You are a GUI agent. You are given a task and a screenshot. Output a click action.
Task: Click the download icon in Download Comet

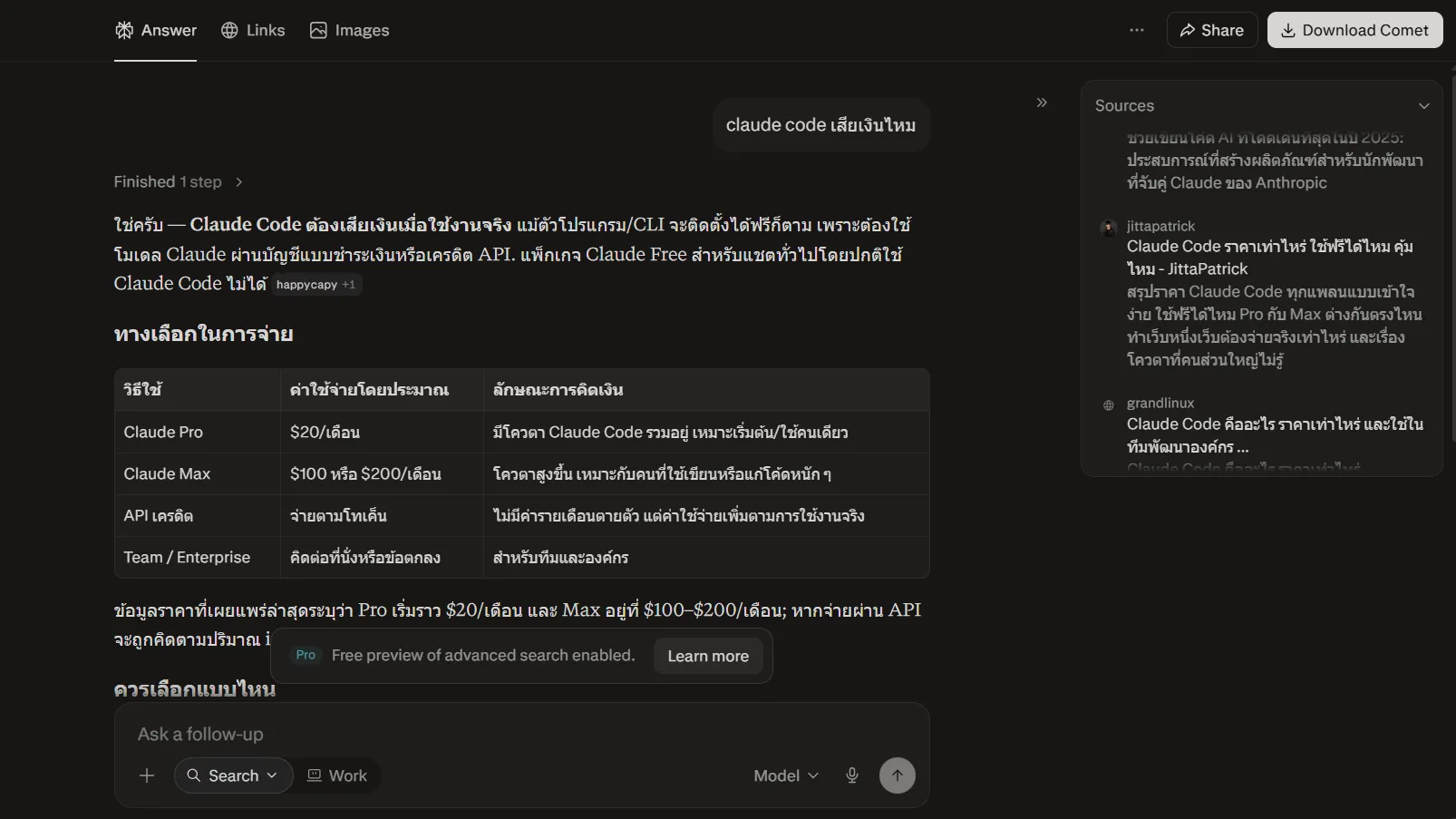tap(1288, 30)
